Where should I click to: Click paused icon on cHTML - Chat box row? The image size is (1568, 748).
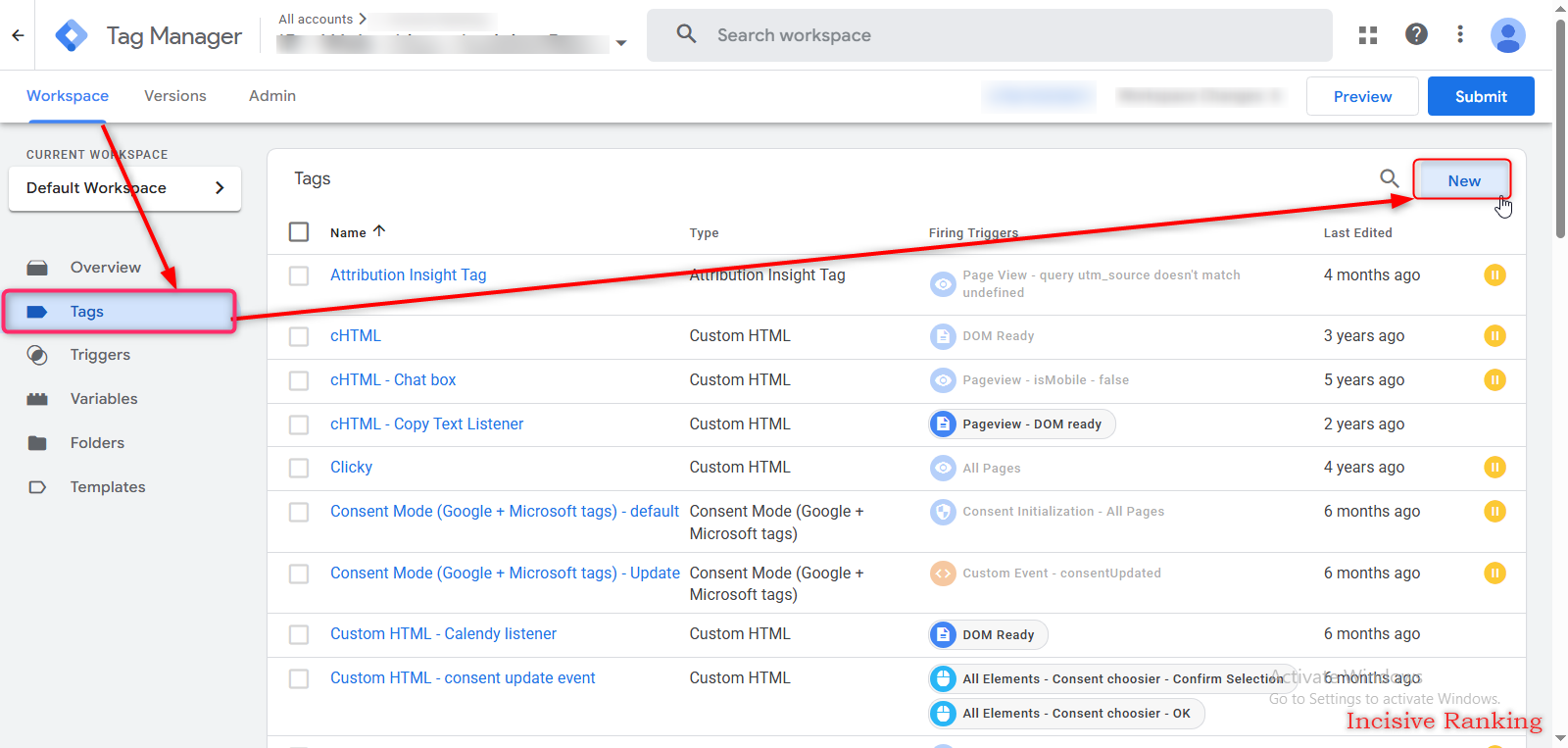click(1494, 380)
